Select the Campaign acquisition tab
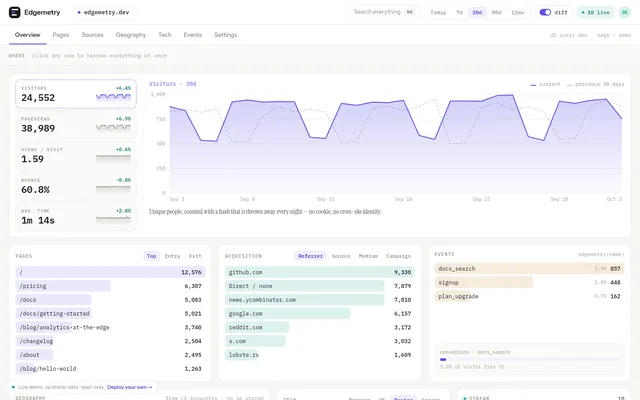The height and width of the screenshot is (400, 640). (398, 256)
